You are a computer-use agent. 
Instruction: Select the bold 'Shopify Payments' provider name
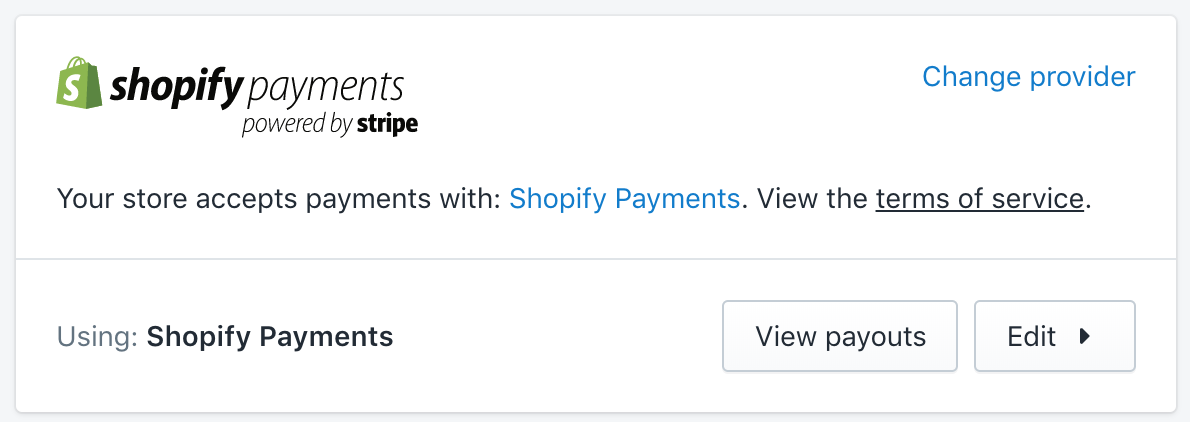[270, 337]
